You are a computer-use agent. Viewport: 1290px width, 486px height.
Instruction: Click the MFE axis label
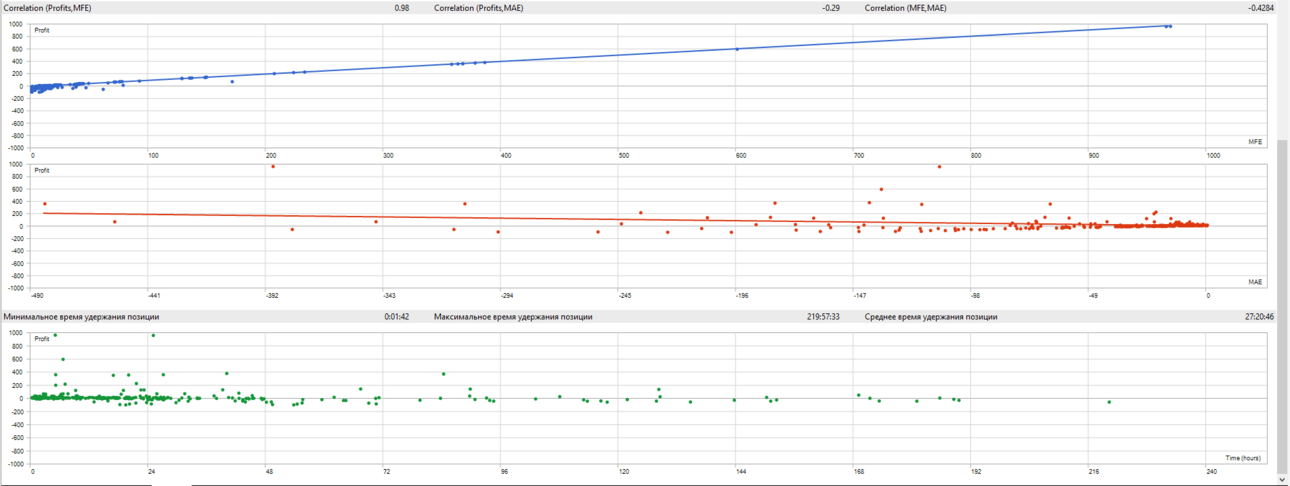[x=1254, y=140]
